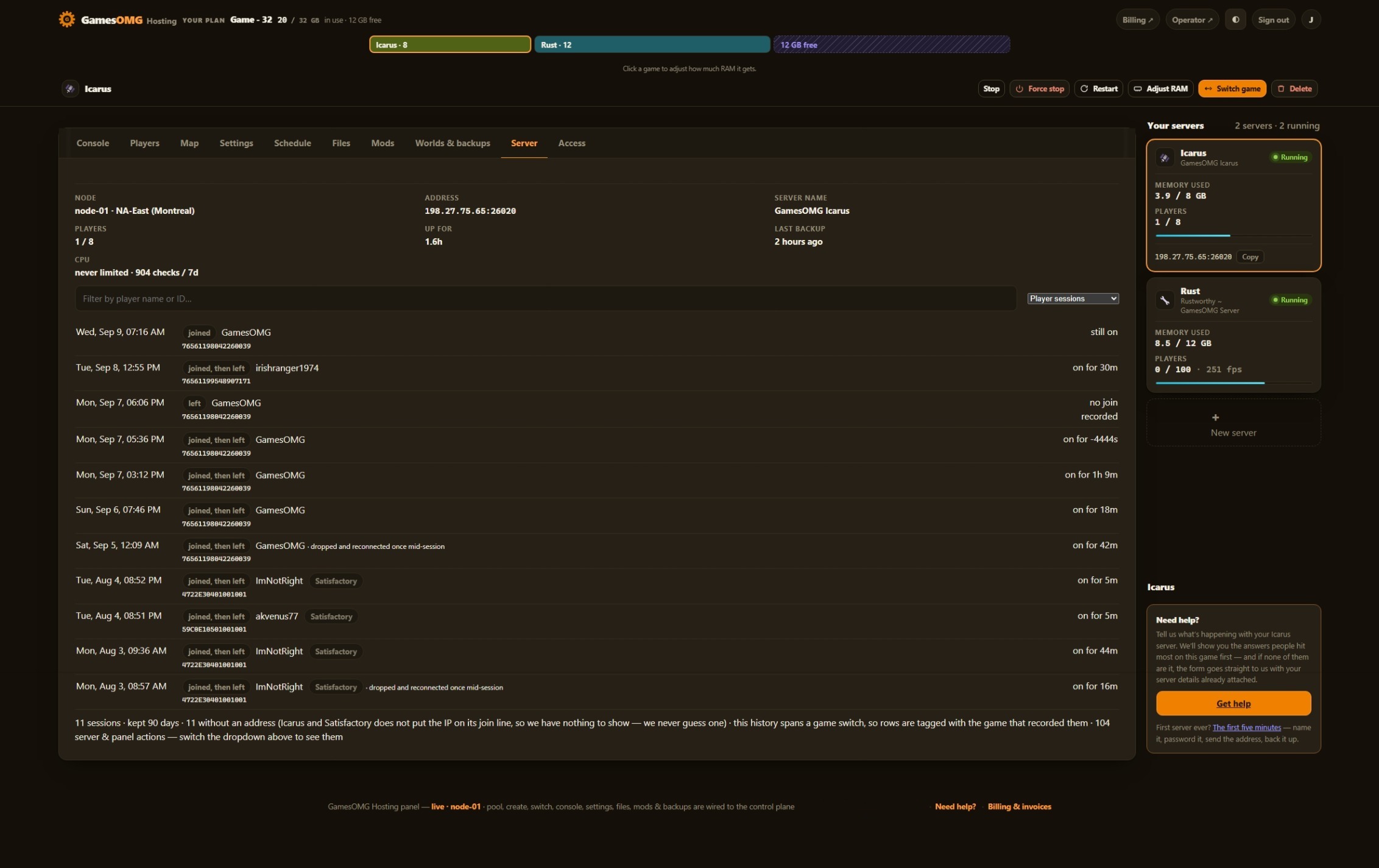Focus the filter by player name field

(x=545, y=298)
